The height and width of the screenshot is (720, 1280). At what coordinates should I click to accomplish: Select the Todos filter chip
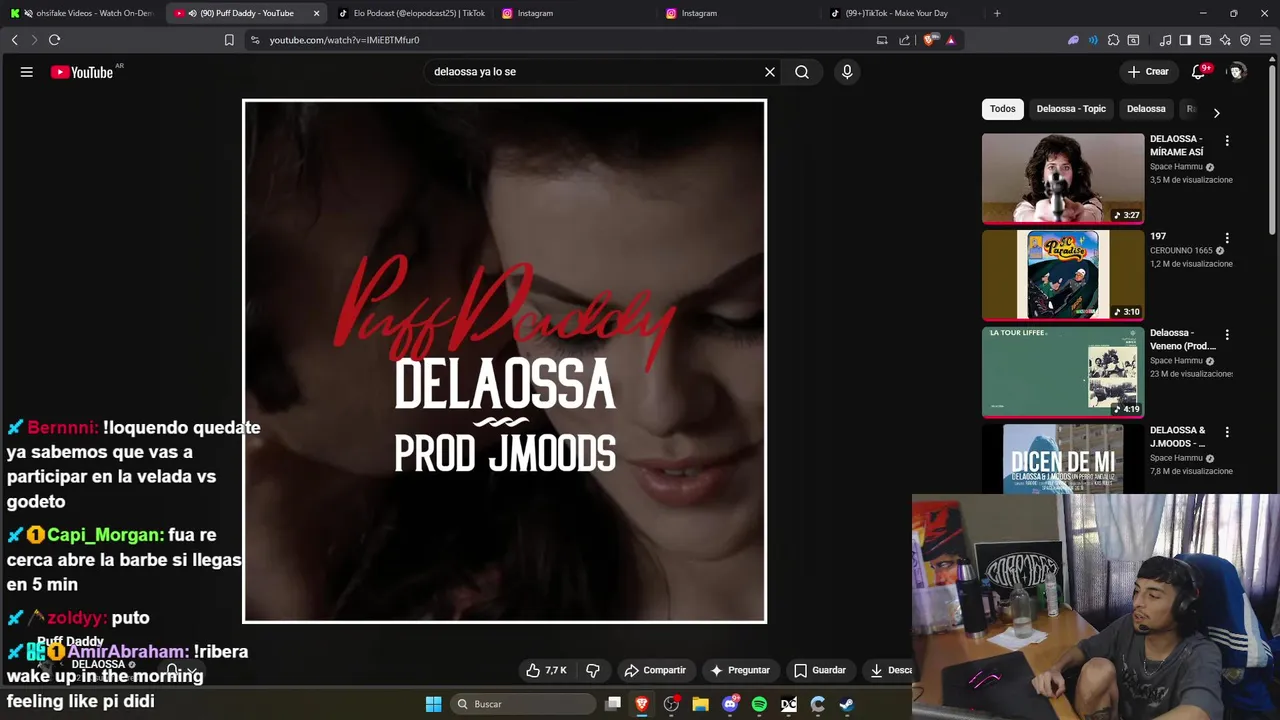(1003, 109)
